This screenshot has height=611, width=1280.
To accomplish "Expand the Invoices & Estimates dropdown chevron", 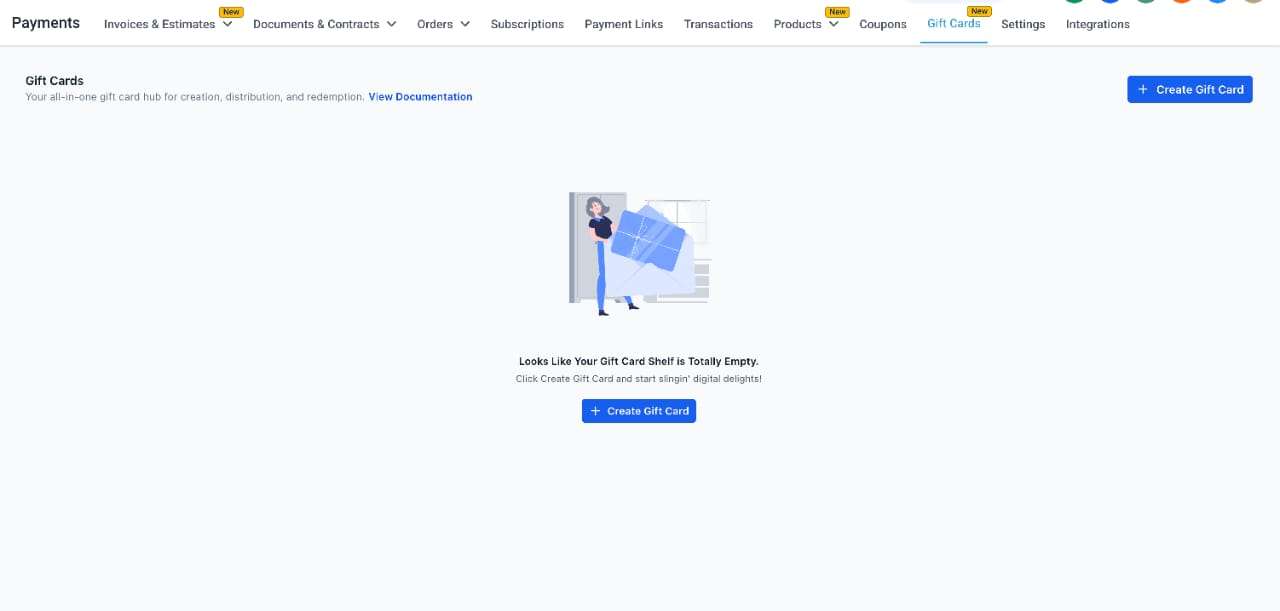I will point(227,24).
